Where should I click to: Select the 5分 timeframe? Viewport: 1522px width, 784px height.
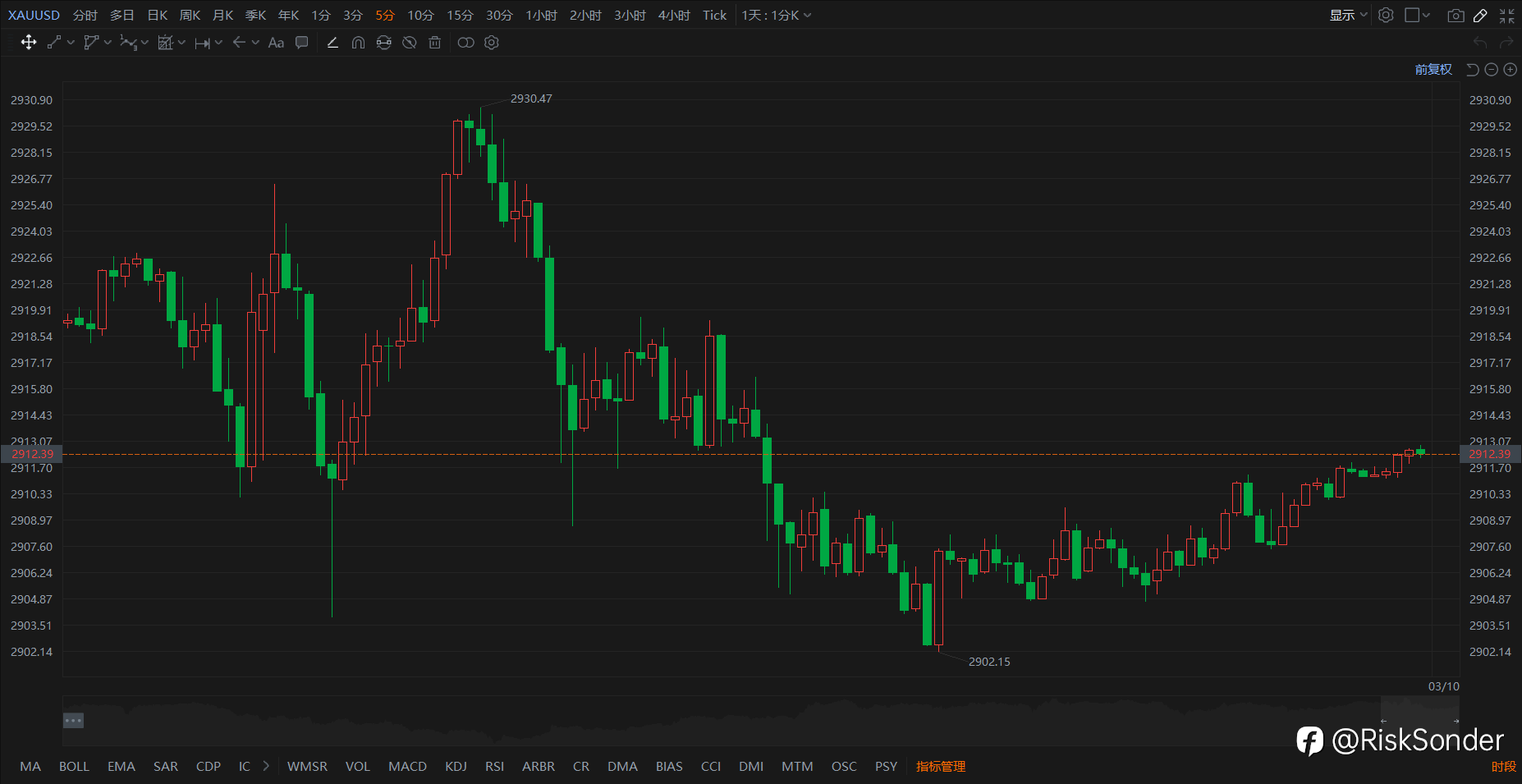click(x=385, y=15)
